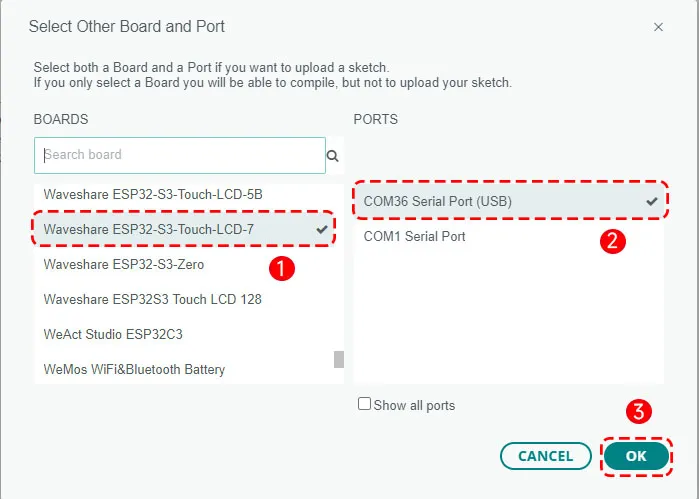Choose Waveshare ESP32-S3-Touch-LCD-7 board
This screenshot has width=699, height=499.
coord(150,230)
